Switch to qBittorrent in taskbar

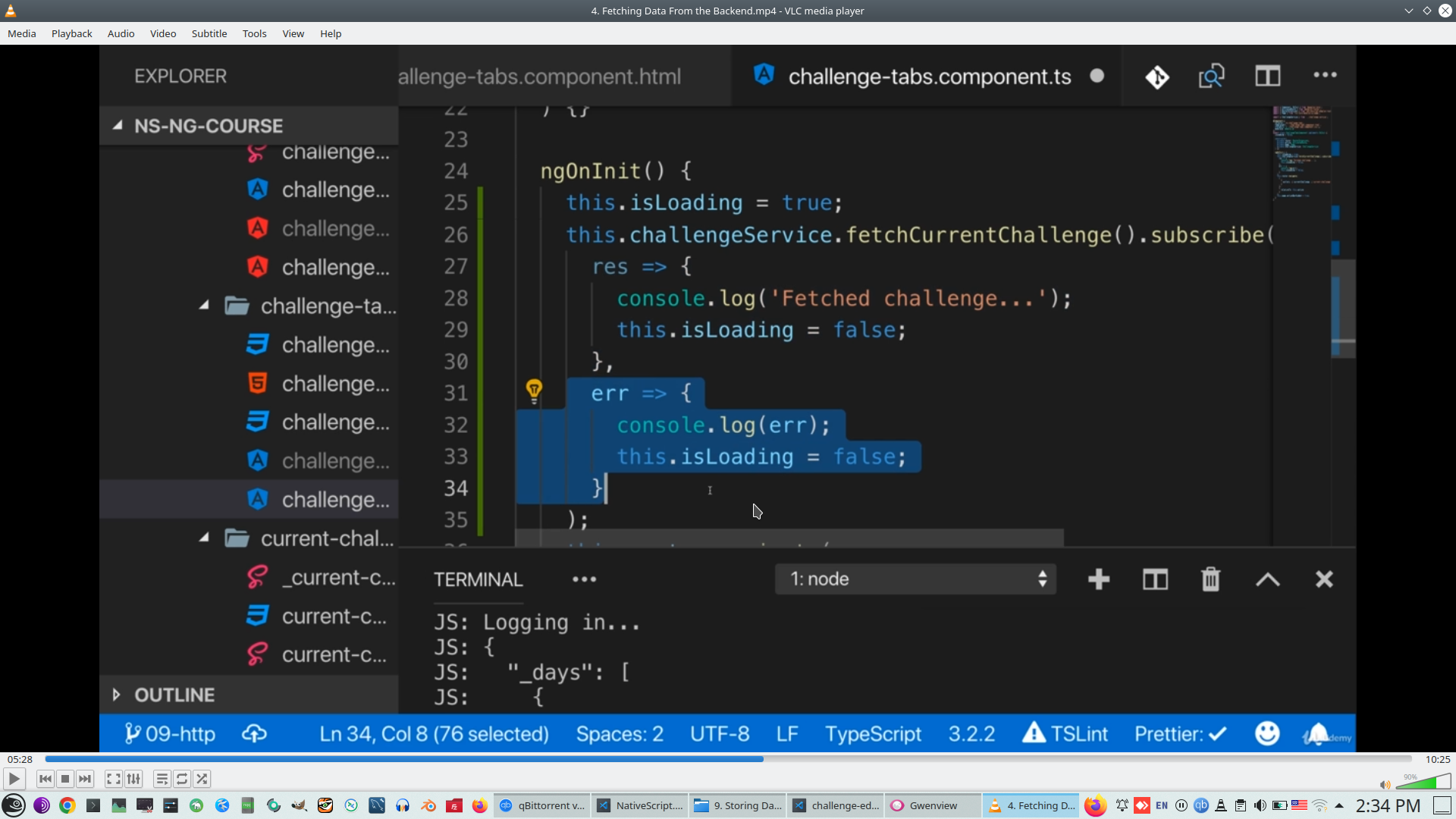pos(542,805)
